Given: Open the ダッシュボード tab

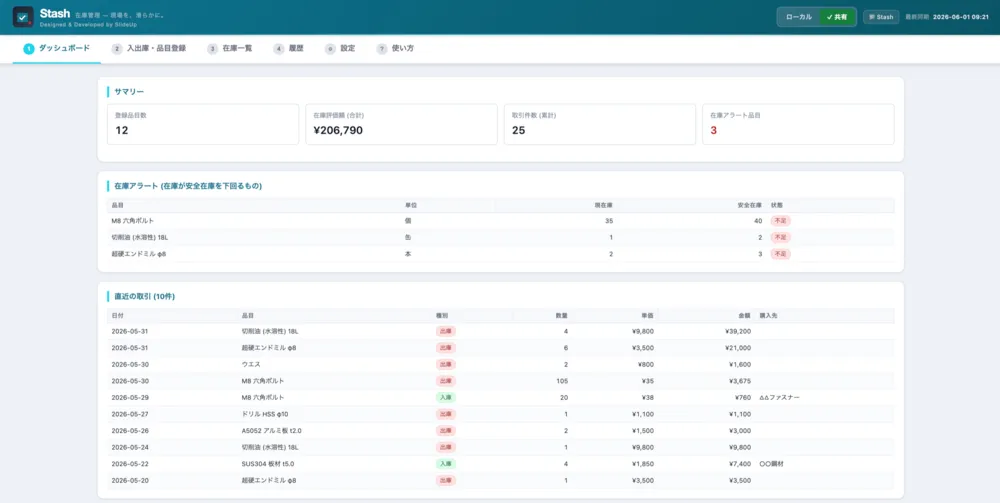Looking at the screenshot, I should (57, 48).
